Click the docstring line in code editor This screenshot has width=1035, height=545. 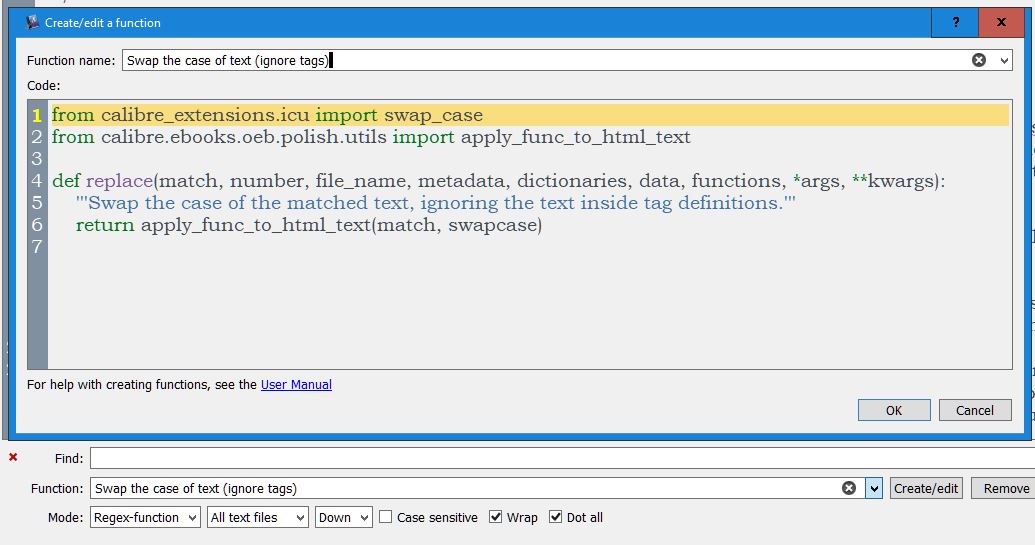[x=436, y=203]
